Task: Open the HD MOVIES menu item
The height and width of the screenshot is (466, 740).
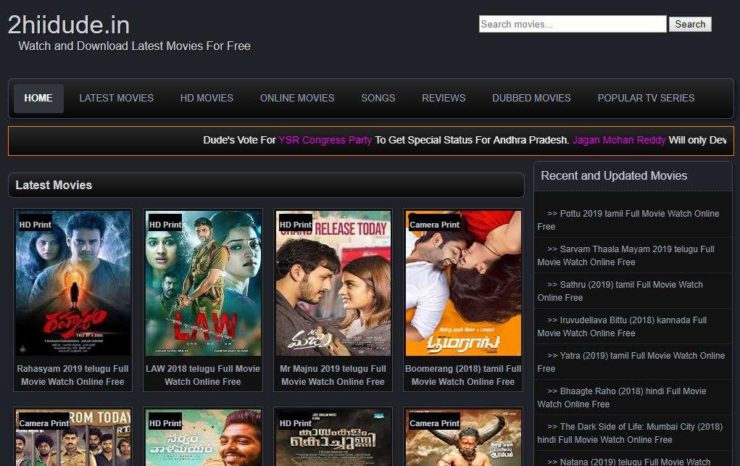Action: point(207,98)
